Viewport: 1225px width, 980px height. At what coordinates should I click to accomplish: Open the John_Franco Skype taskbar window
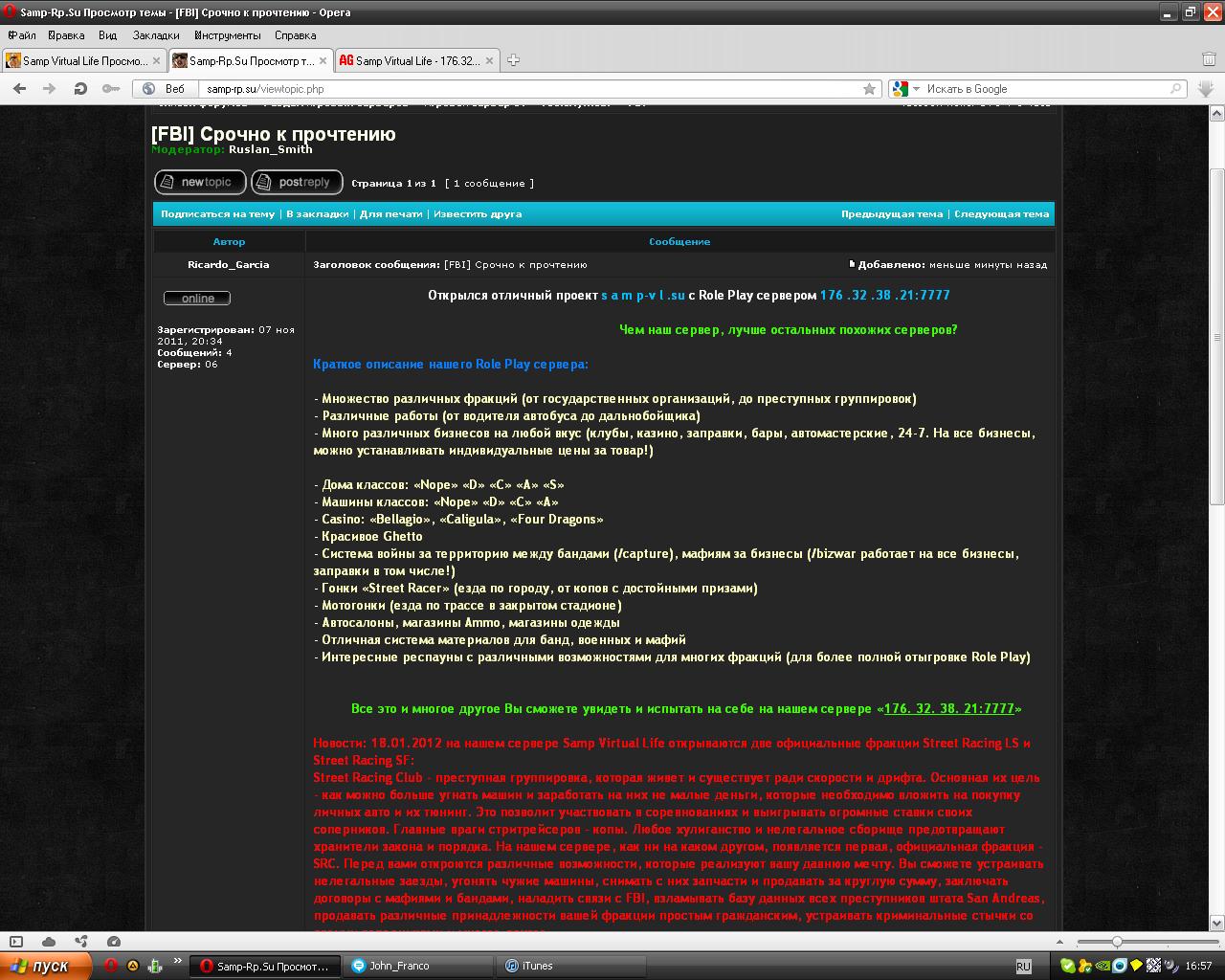point(418,967)
